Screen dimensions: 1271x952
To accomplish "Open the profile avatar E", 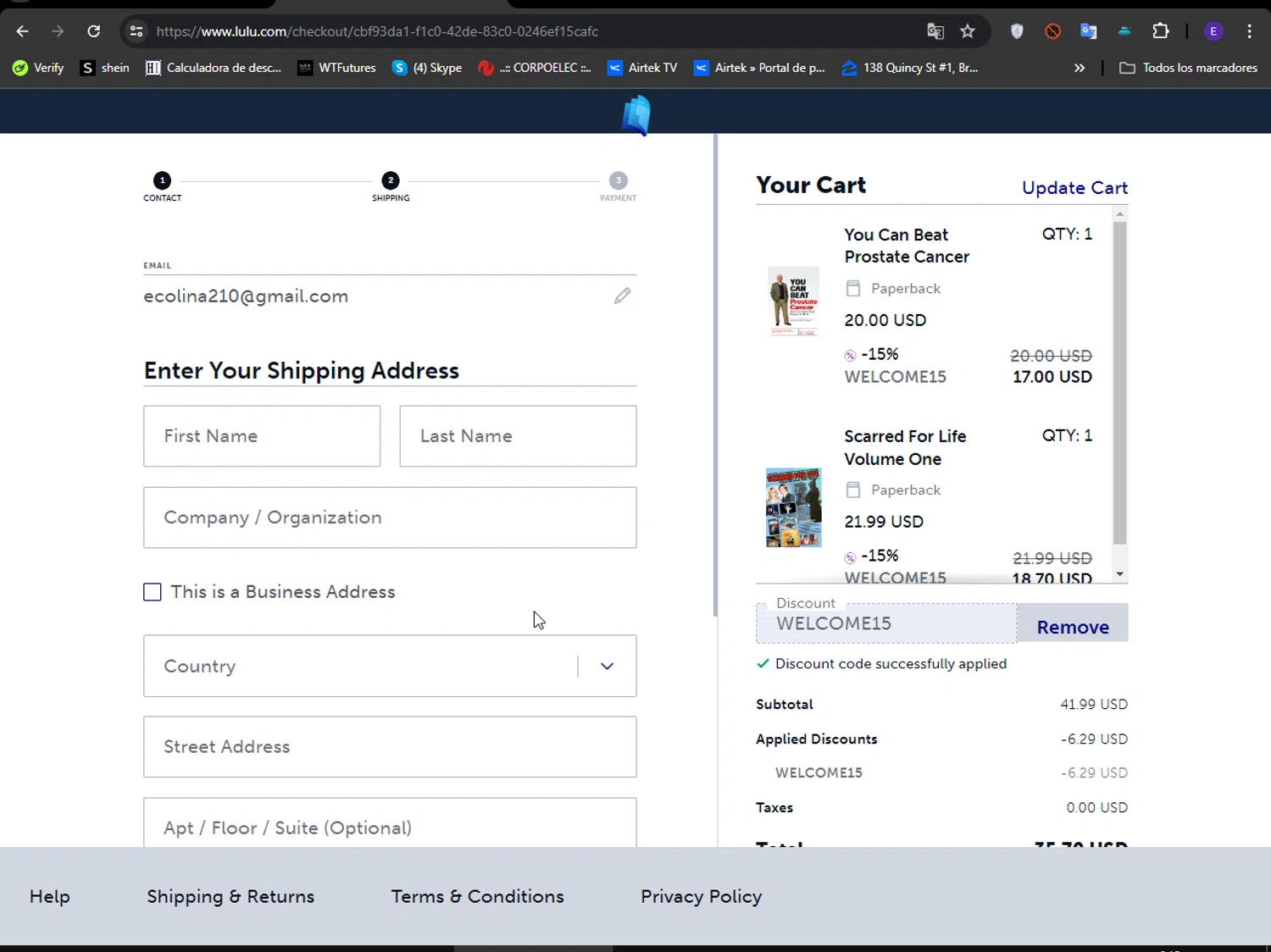I will (1213, 31).
